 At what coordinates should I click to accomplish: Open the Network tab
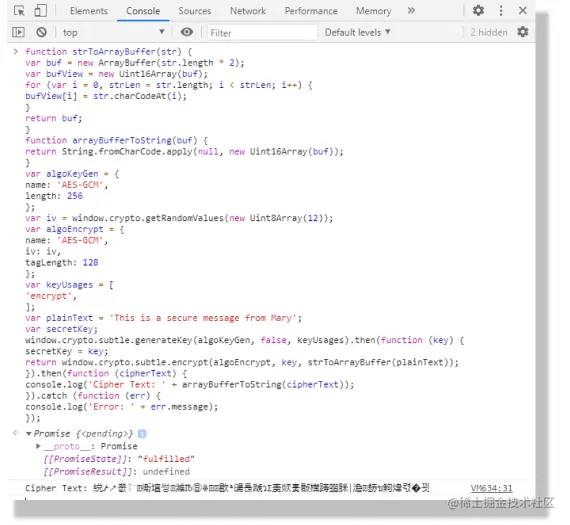[x=248, y=11]
